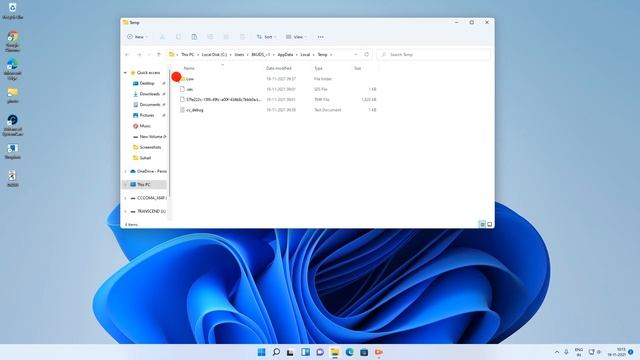Screen dimensions: 640x360
Task: Sort by Type column header
Action: click(318, 68)
